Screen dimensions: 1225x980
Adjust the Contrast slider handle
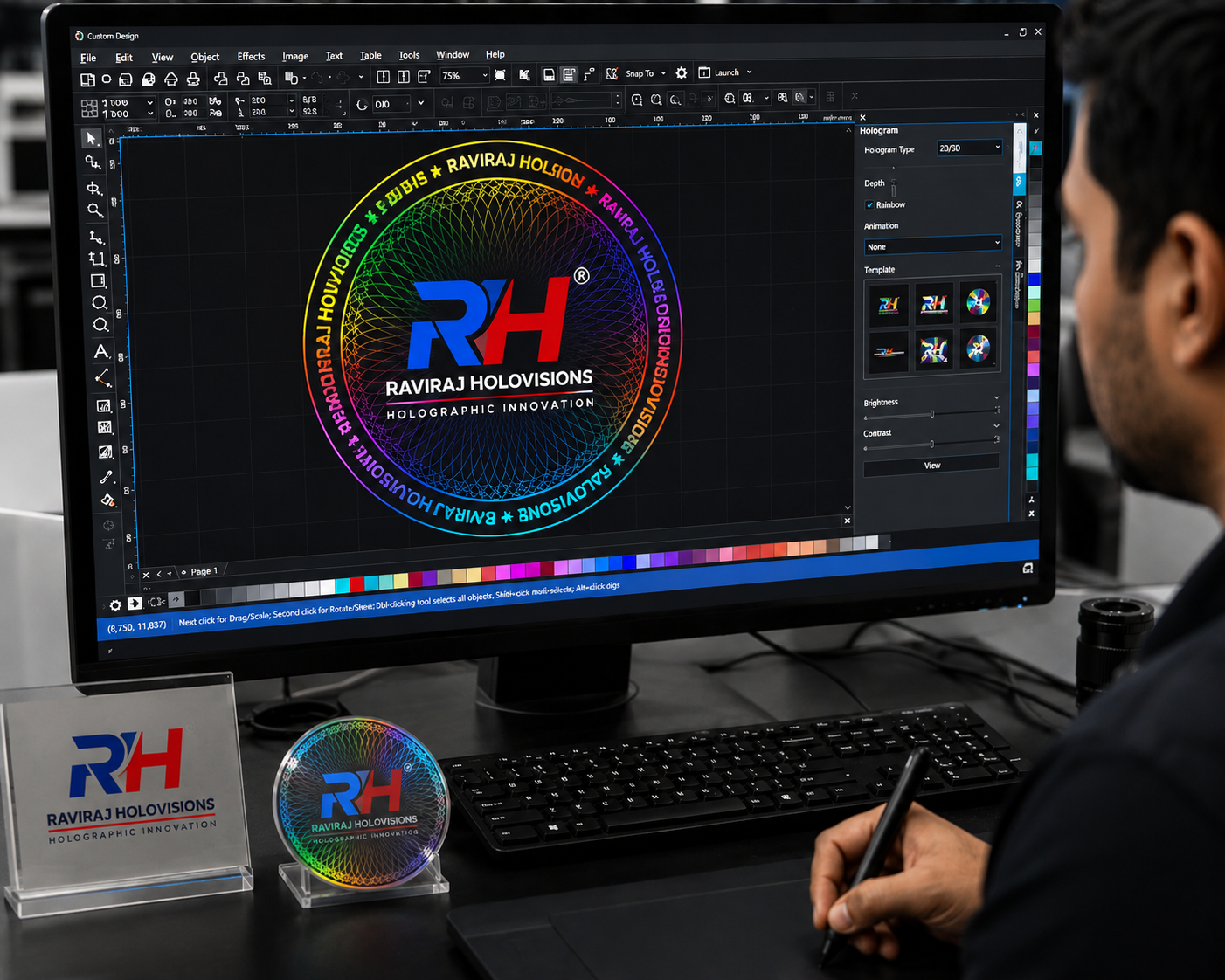tap(932, 445)
